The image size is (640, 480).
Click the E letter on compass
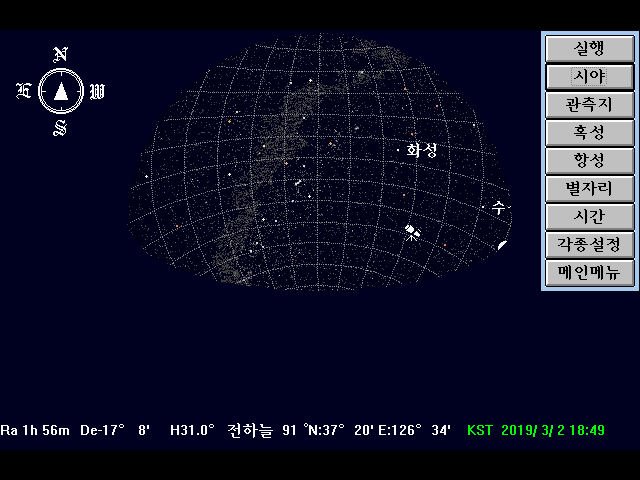point(24,91)
